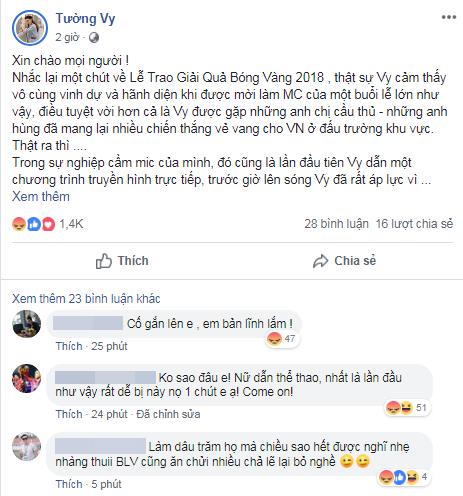Click the Chia sẻ share arrow icon
Image resolution: width=463 pixels, height=496 pixels.
point(320,261)
